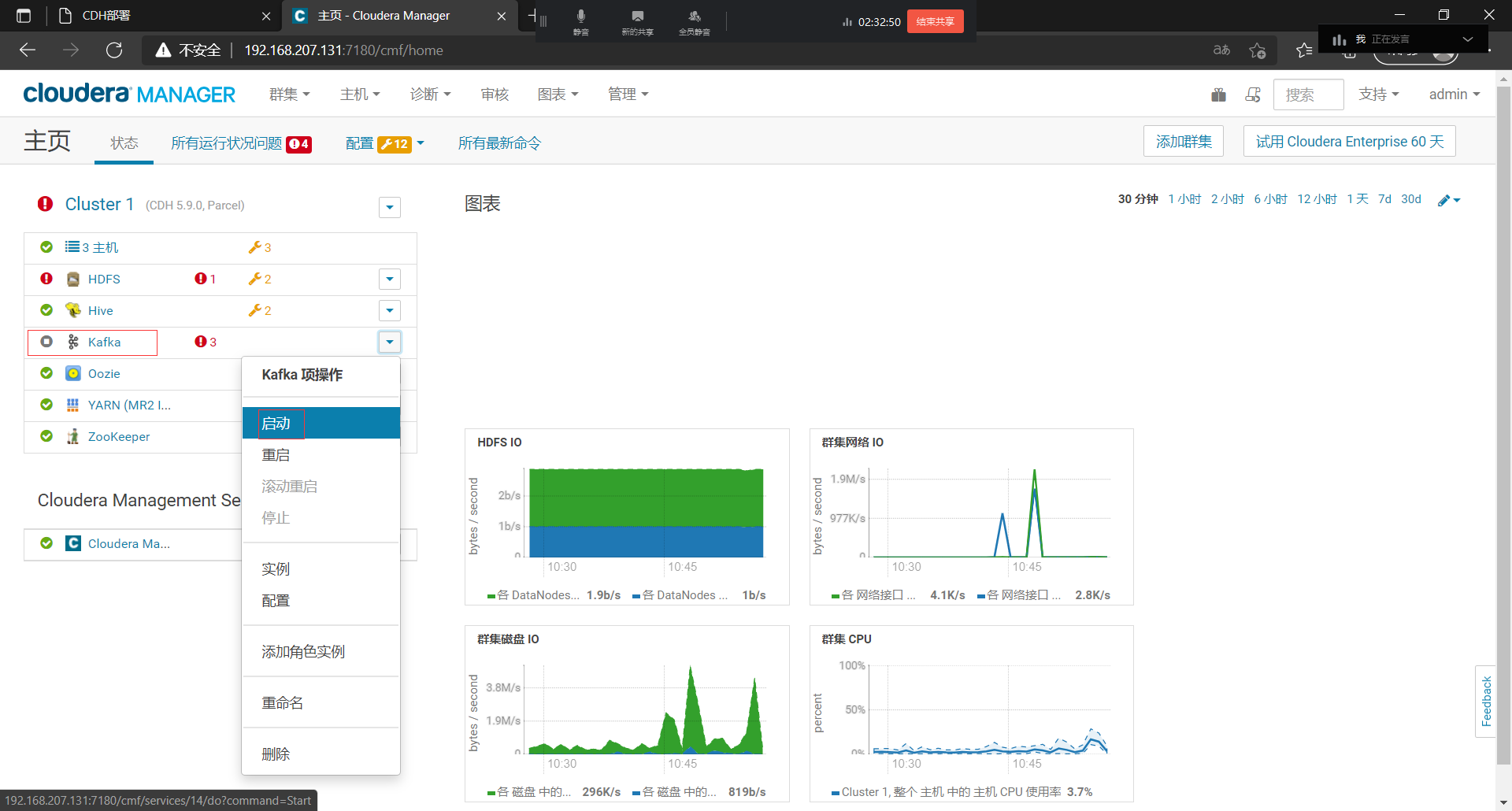Image resolution: width=1512 pixels, height=811 pixels.
Task: Open Hive configuration wrench showing 2
Action: click(x=260, y=310)
